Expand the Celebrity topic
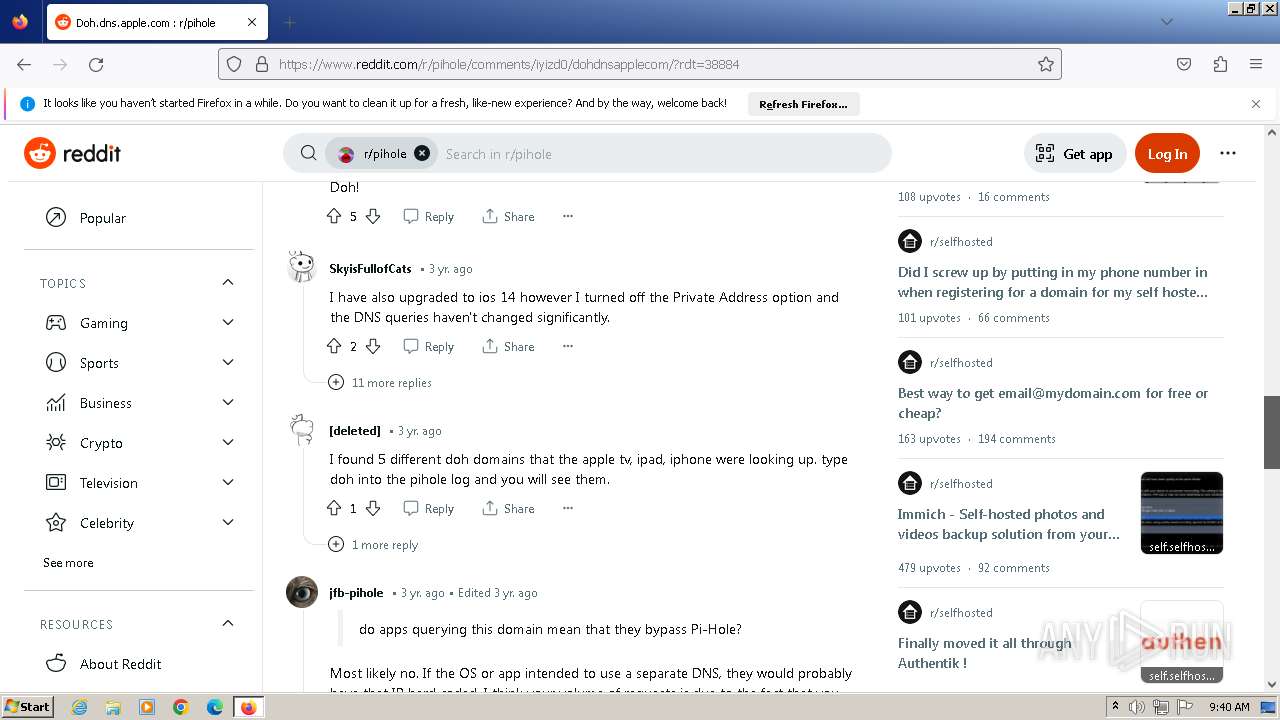 tap(228, 523)
